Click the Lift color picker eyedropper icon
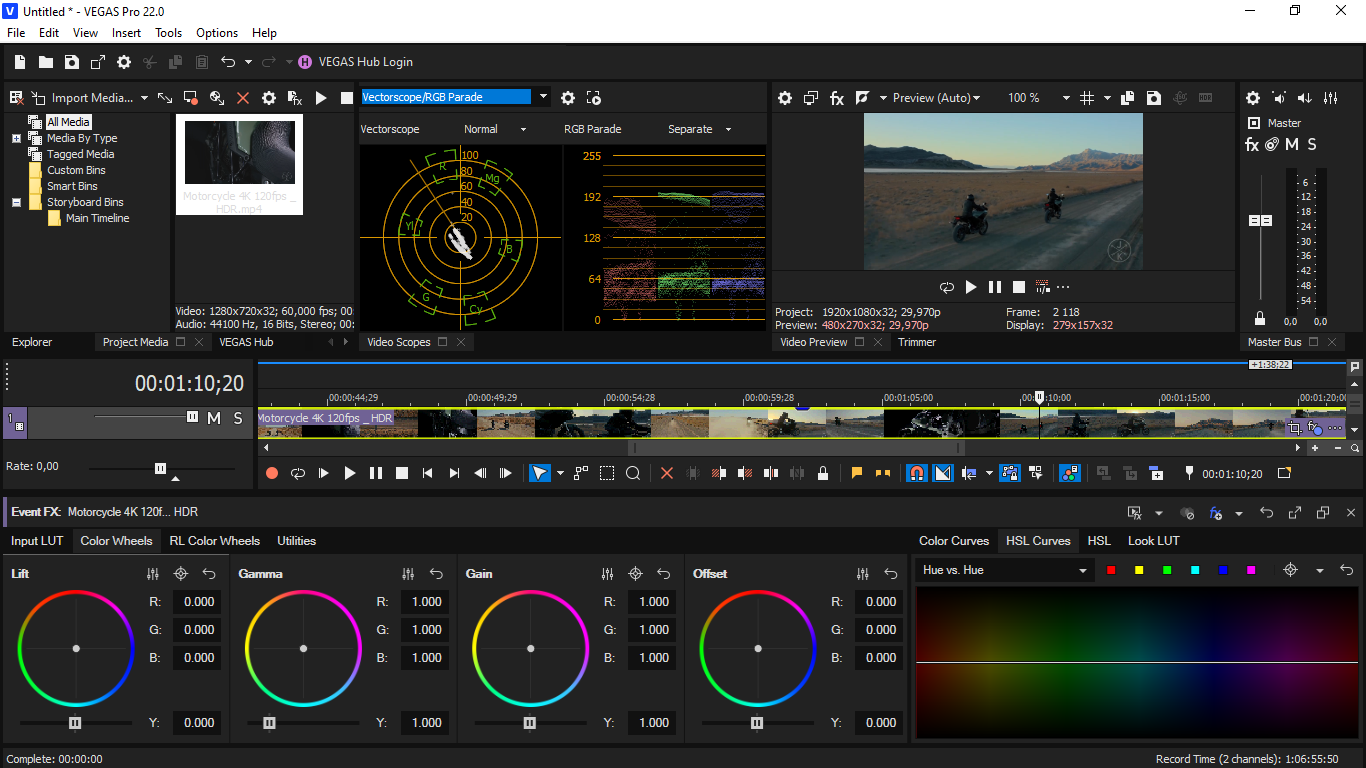This screenshot has width=1366, height=768. [x=181, y=574]
